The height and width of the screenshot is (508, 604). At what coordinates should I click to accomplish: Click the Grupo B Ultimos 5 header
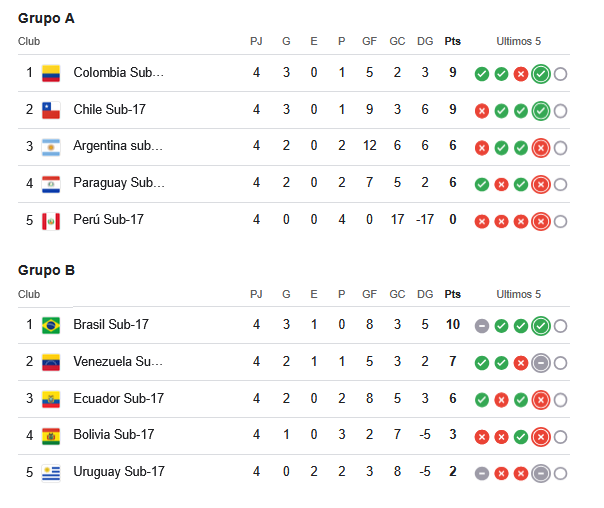point(518,294)
